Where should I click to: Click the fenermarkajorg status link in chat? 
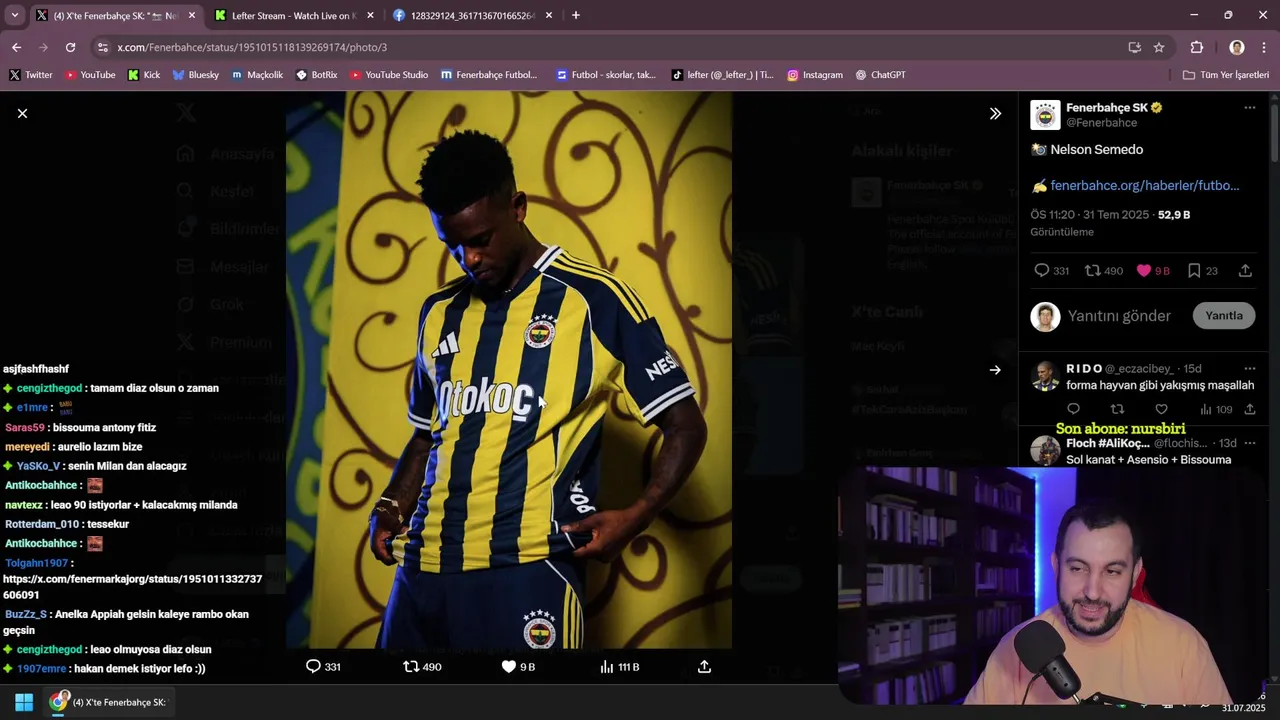(133, 587)
